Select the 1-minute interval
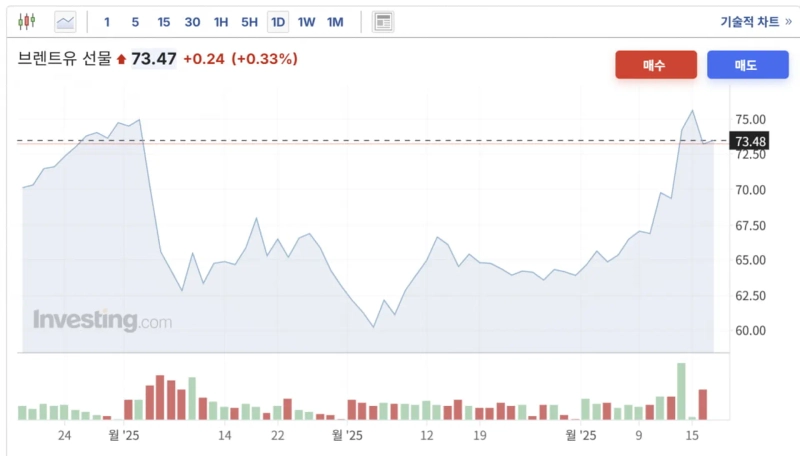This screenshot has width=800, height=456. point(107,21)
